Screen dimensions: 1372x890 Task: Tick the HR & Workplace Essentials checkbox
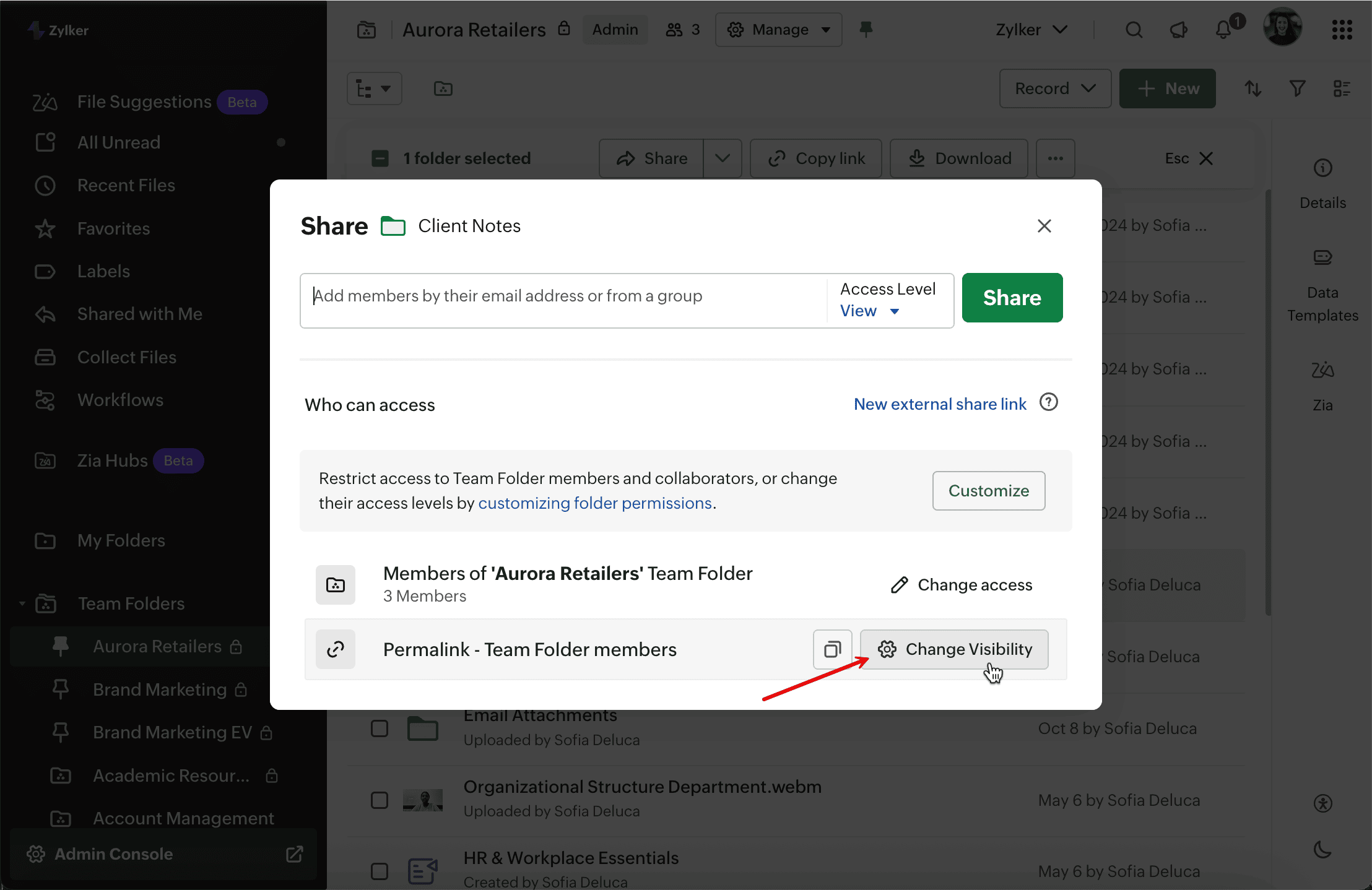(380, 871)
